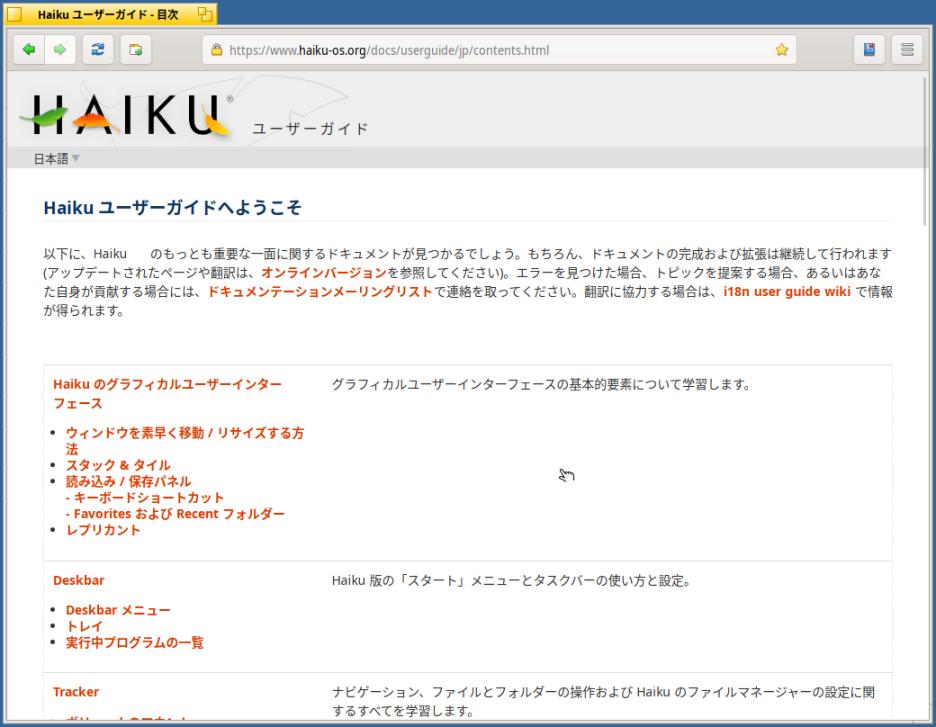Go forward with the right arrow button

point(60,50)
